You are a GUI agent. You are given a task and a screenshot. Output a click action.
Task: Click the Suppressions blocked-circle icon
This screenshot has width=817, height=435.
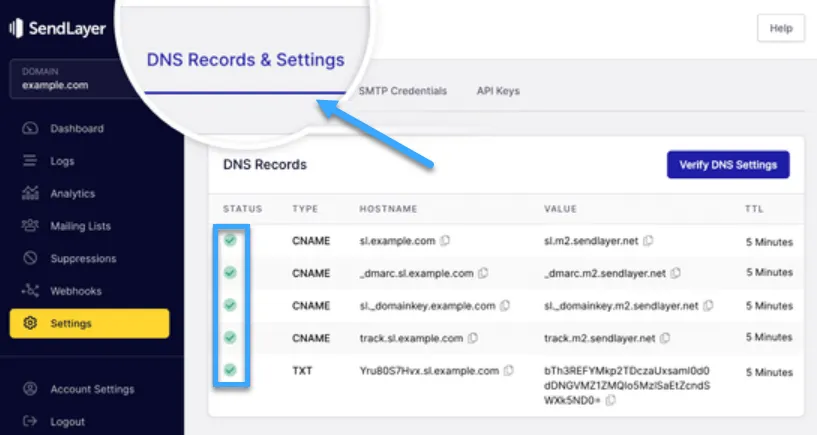(30, 257)
